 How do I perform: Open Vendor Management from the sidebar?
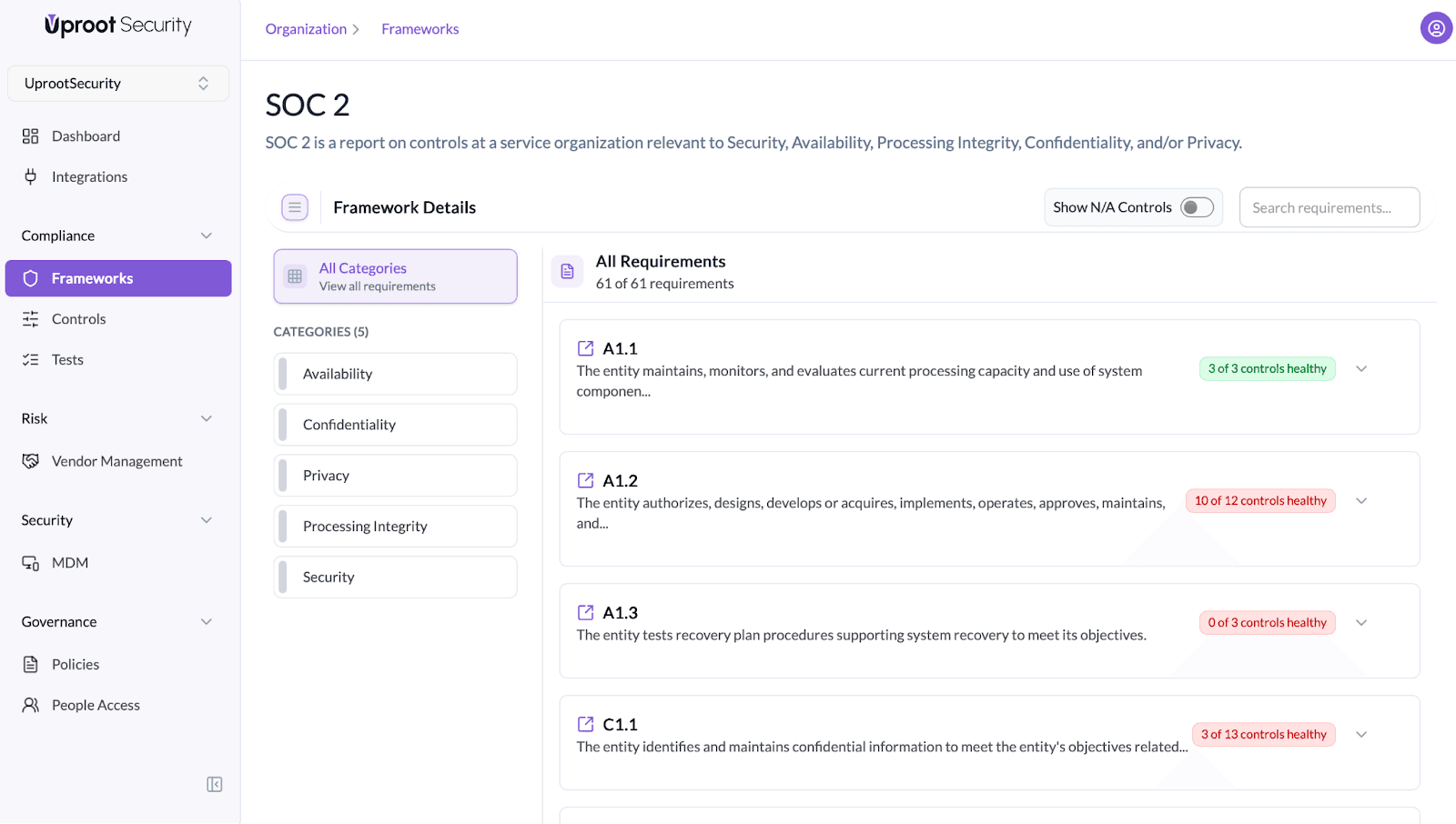(x=116, y=461)
